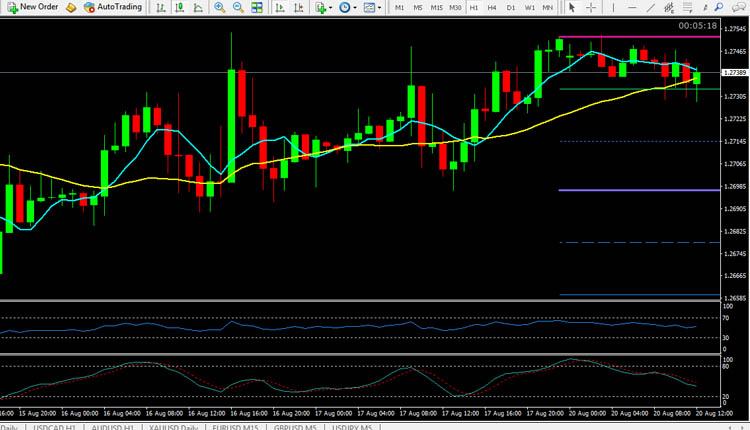This screenshot has width=750, height=430.
Task: Click the chart Templates icon
Action: coord(369,8)
